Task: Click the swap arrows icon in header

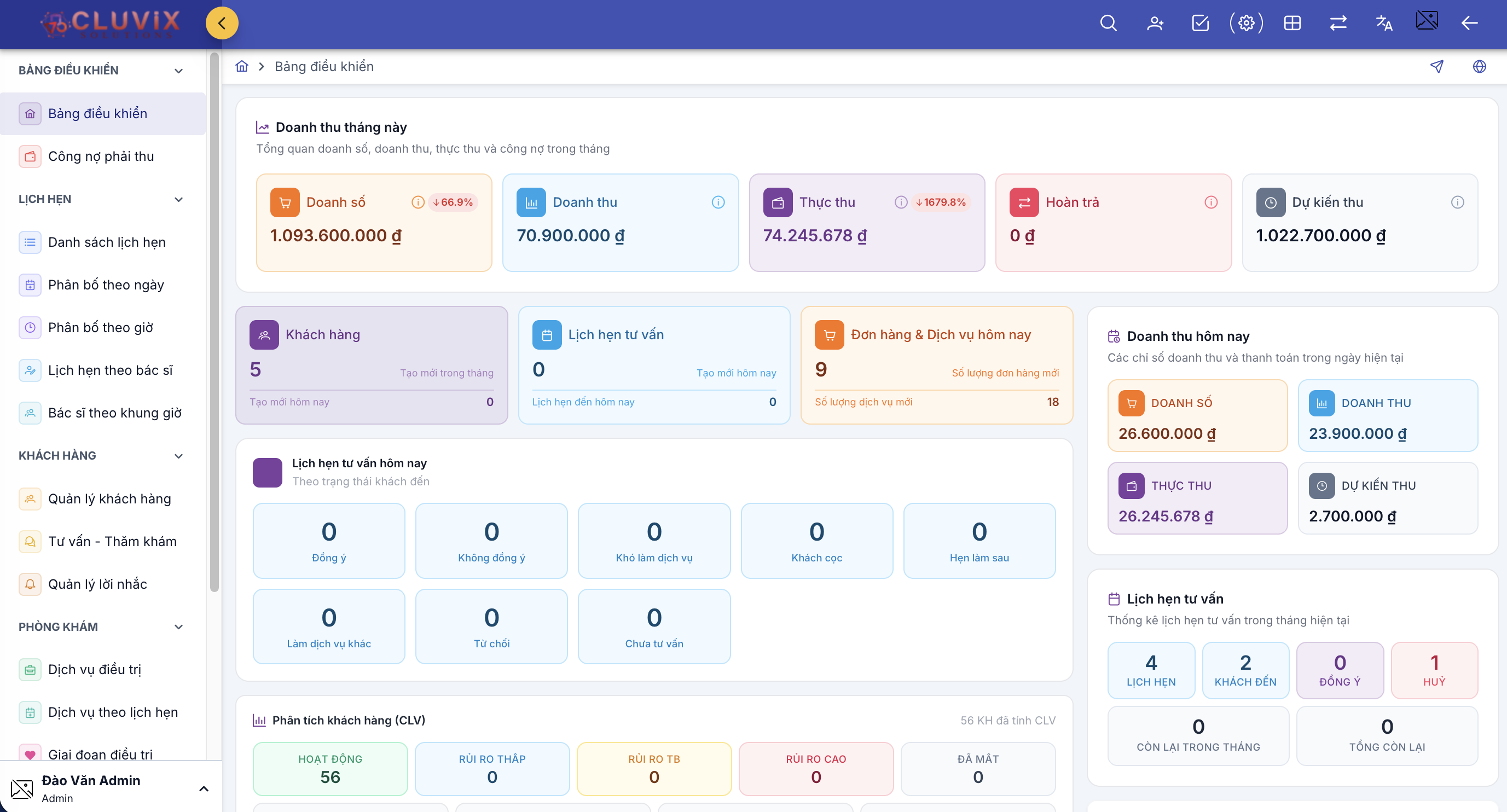Action: coord(1338,24)
